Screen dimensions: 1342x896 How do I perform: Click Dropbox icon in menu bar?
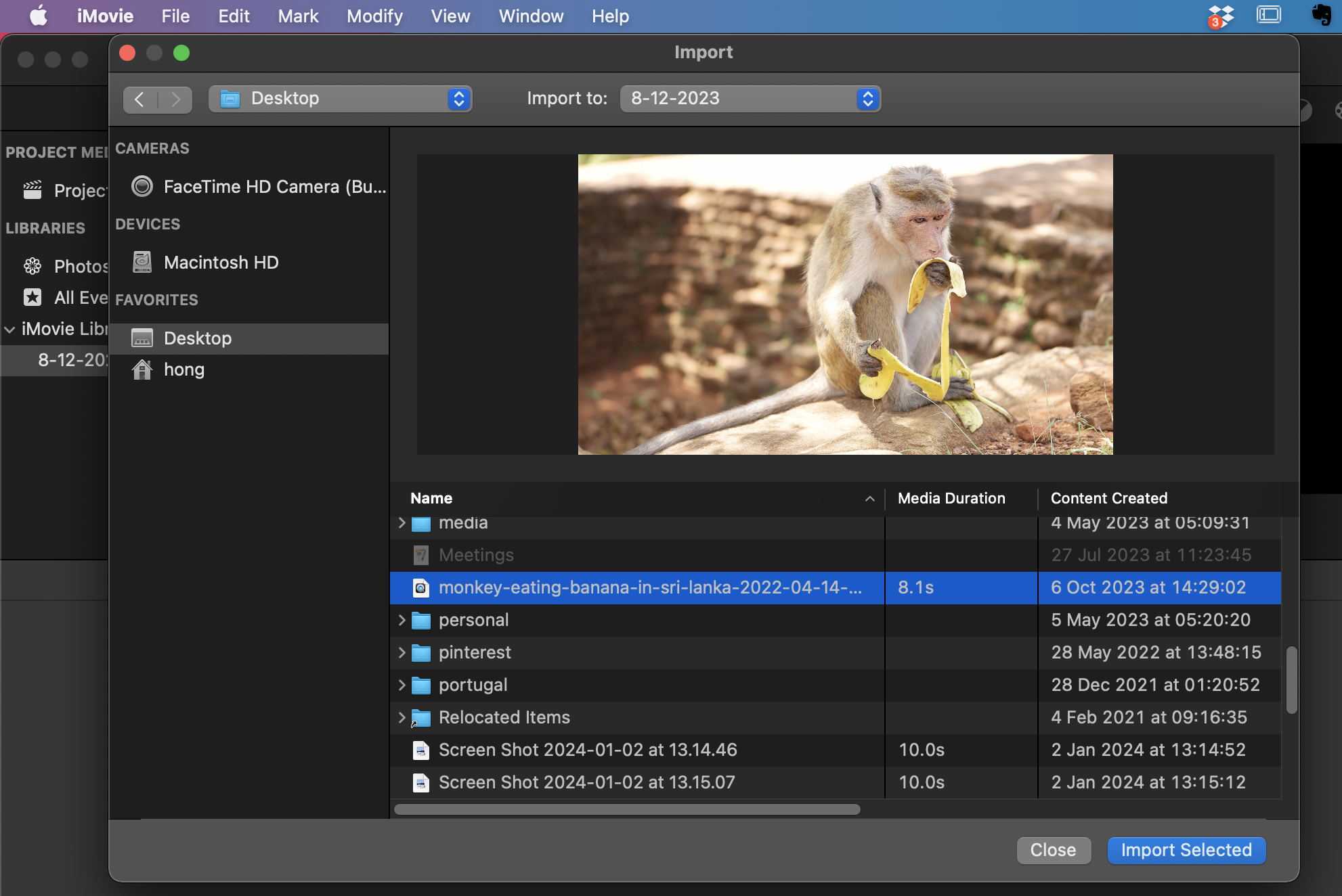coord(1221,15)
